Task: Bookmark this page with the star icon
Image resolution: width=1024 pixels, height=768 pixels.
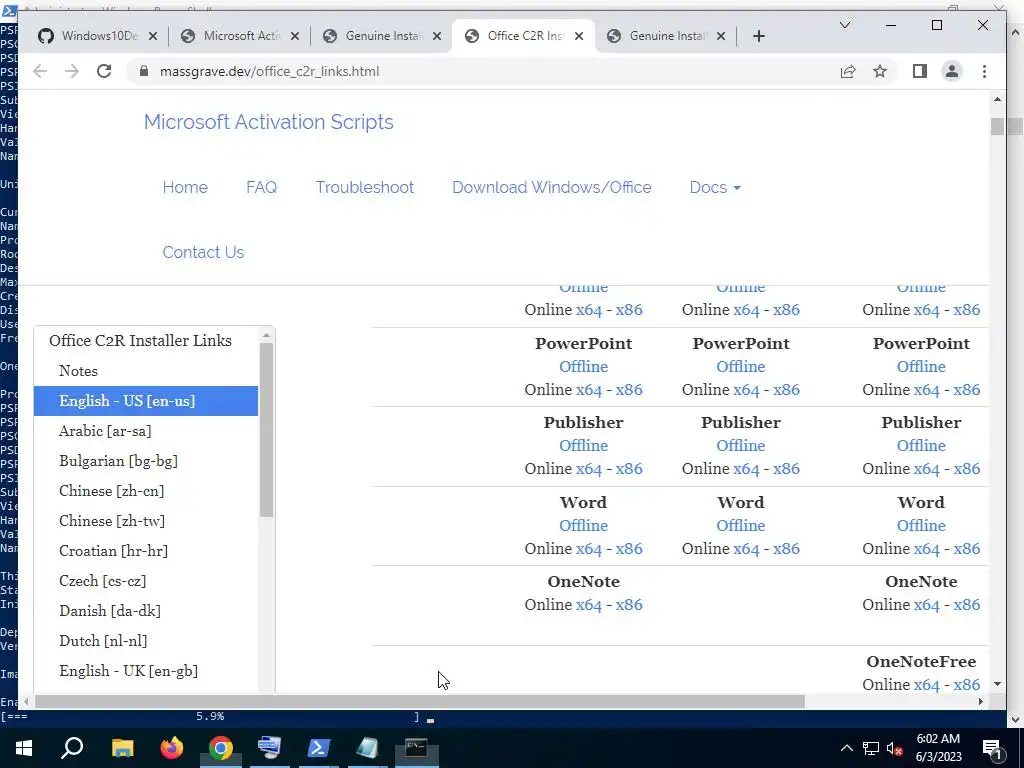Action: (880, 71)
